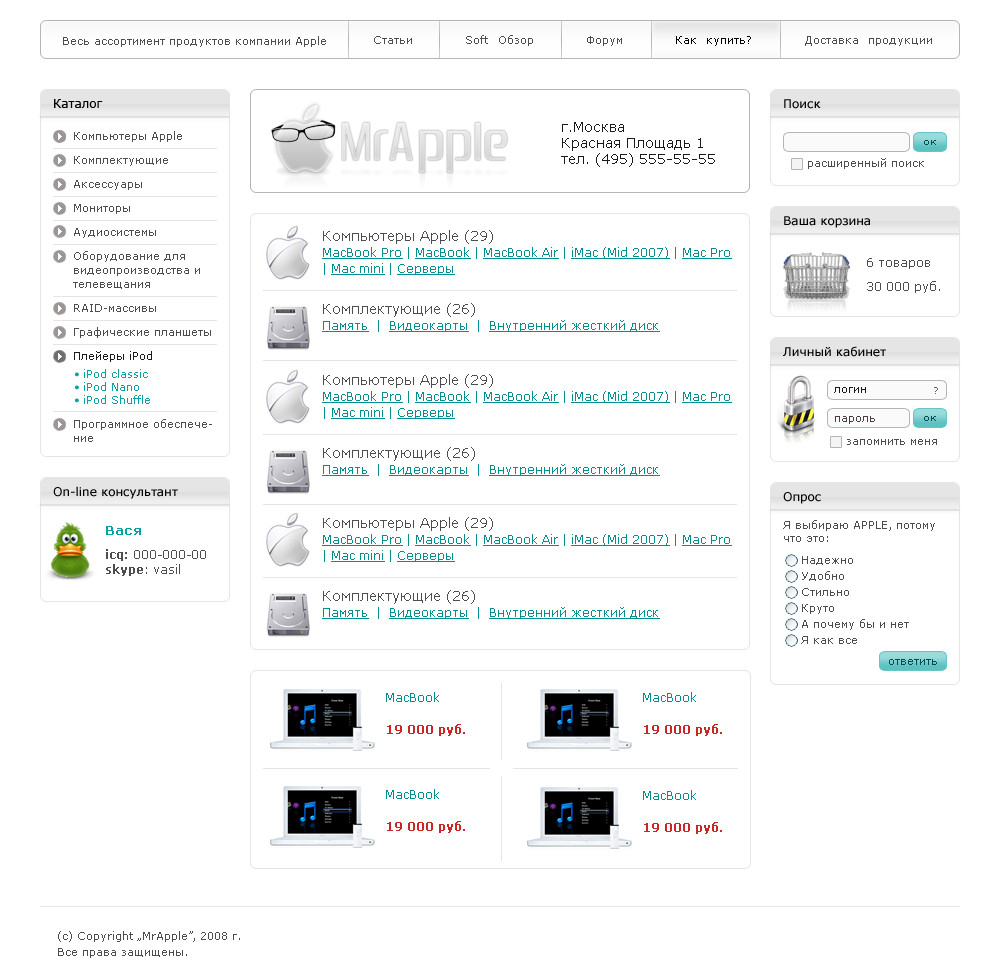The width and height of the screenshot is (1000, 980).
Task: Click arrow bullet next to Аксессуары
Action: 59,184
